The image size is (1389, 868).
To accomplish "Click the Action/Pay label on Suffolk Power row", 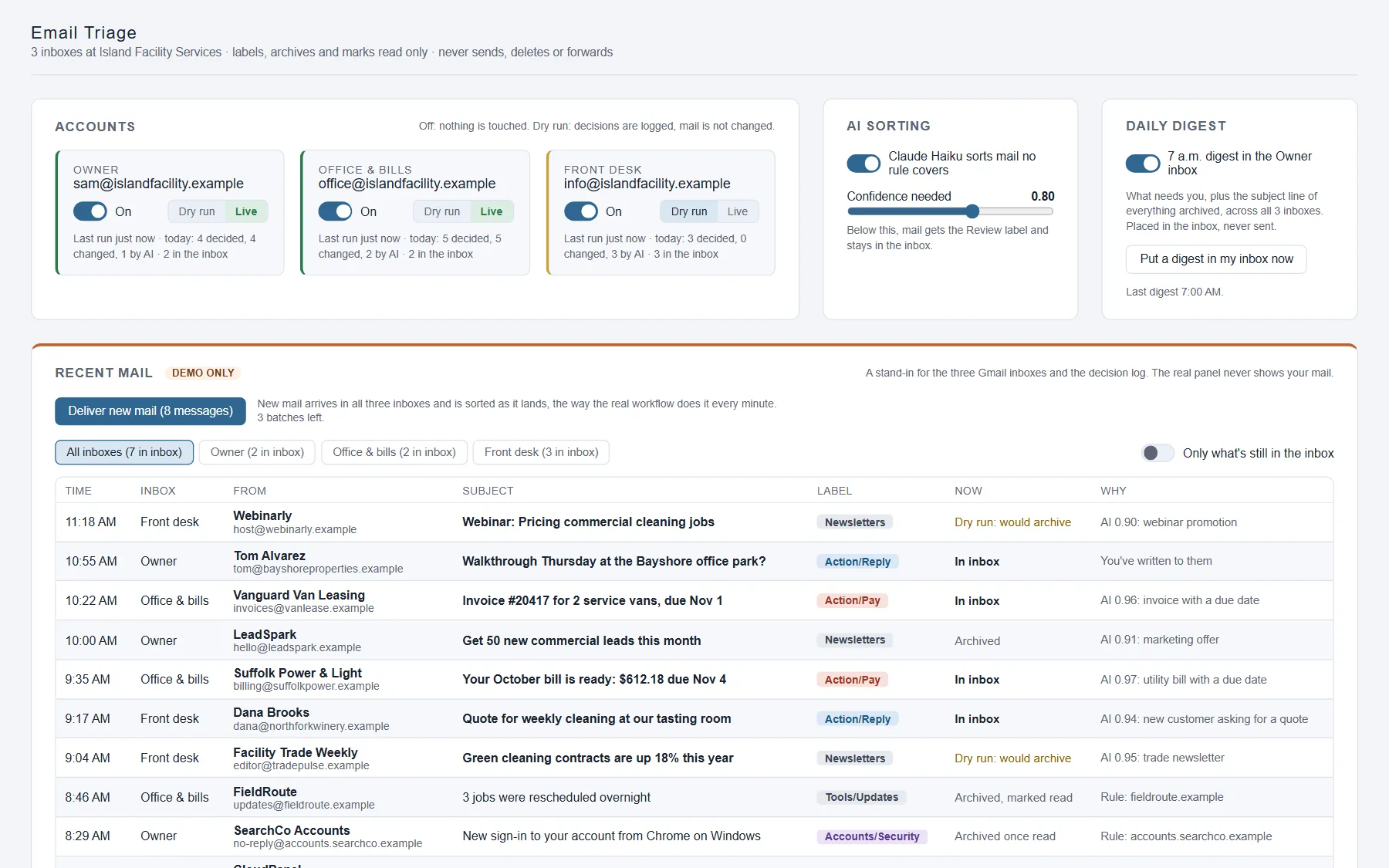I will click(x=853, y=680).
